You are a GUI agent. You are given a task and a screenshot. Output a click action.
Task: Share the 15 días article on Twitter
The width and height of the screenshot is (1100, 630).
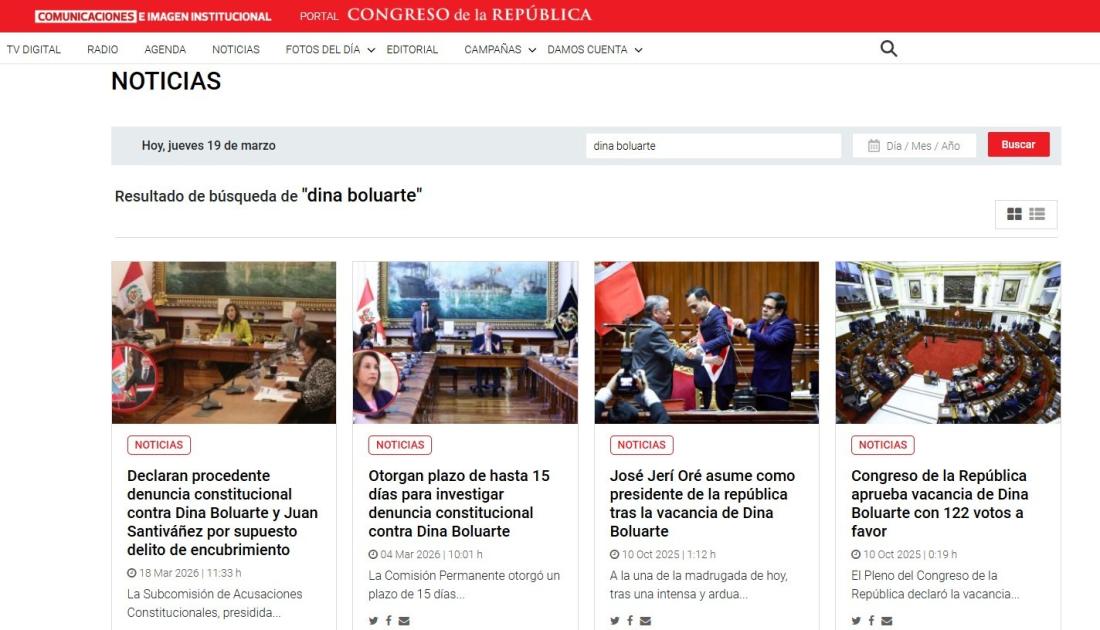374,621
